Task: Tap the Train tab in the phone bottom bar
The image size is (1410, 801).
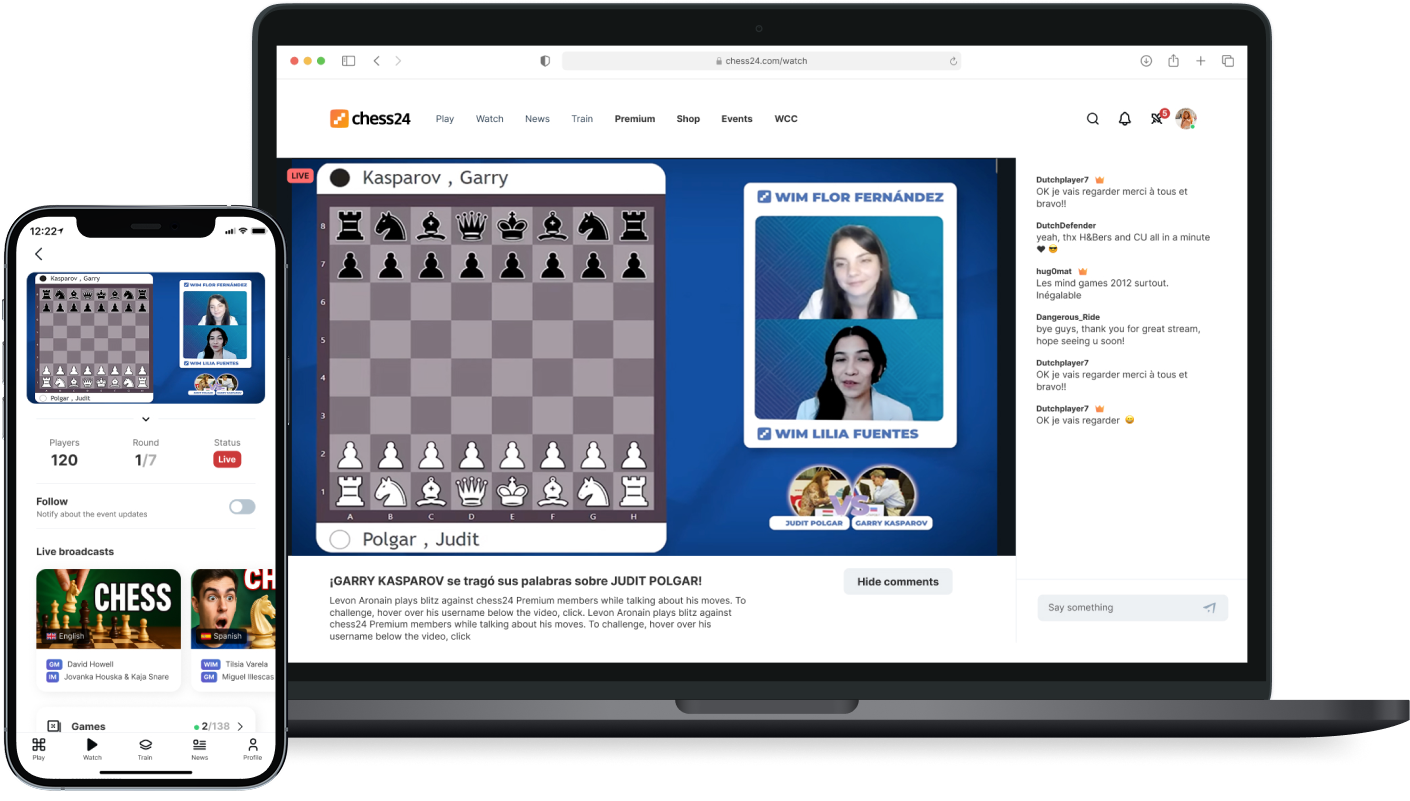Action: pyautogui.click(x=145, y=749)
